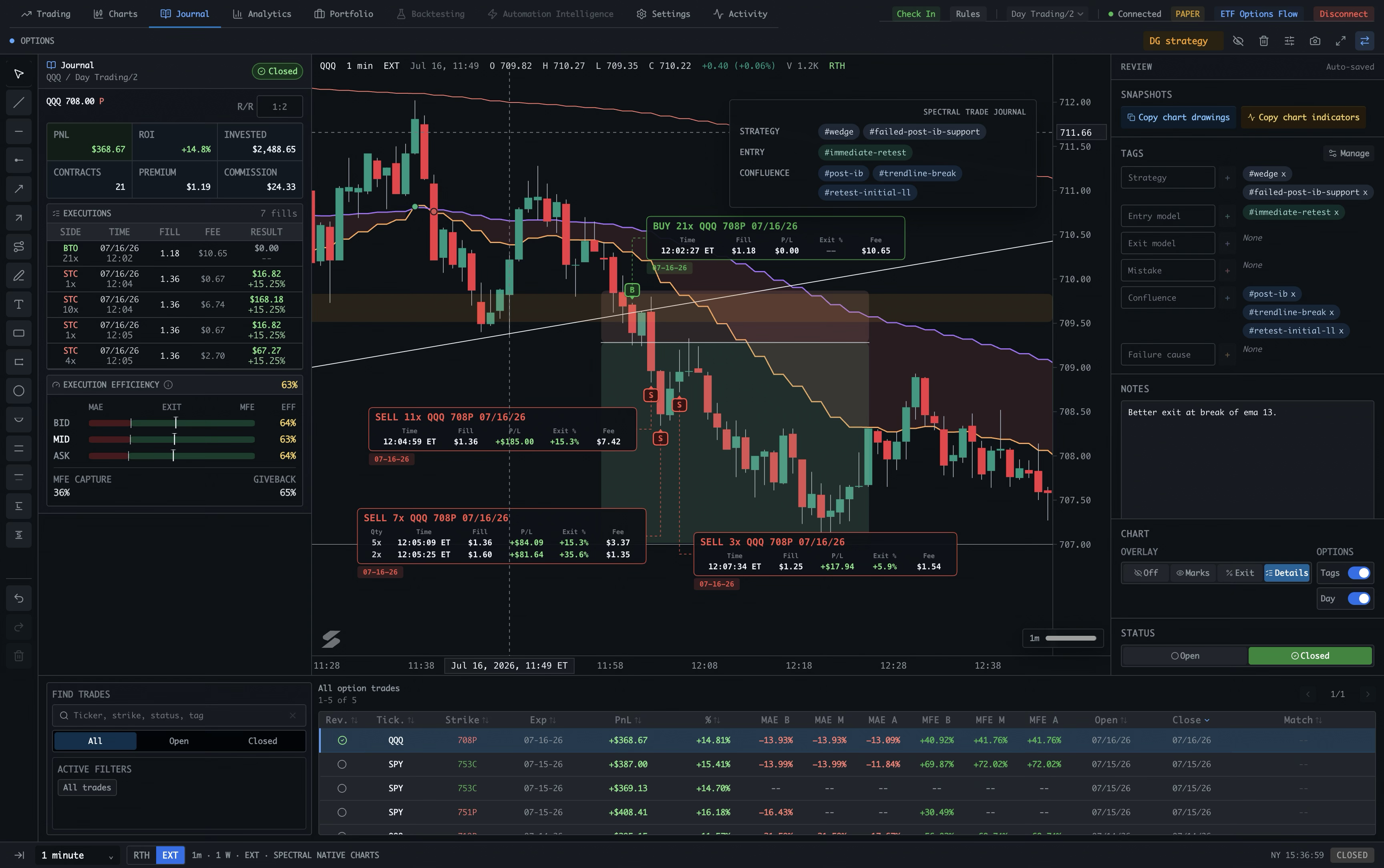Select the QQQ 708P trade review circle
The height and width of the screenshot is (868, 1384).
click(x=342, y=741)
